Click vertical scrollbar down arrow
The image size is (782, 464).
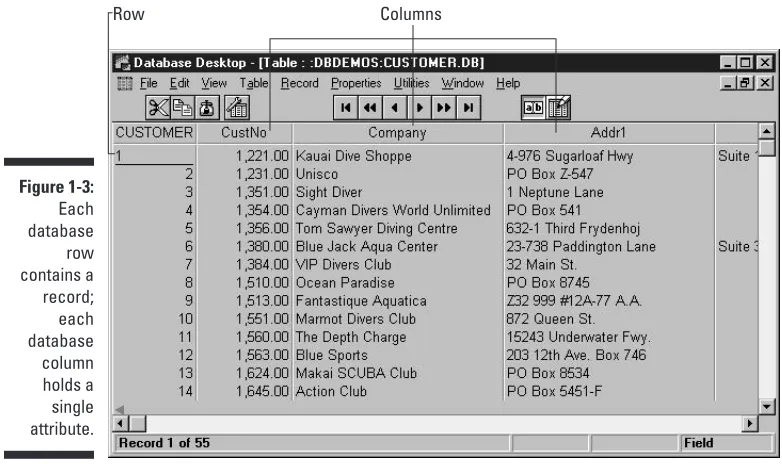[767, 406]
